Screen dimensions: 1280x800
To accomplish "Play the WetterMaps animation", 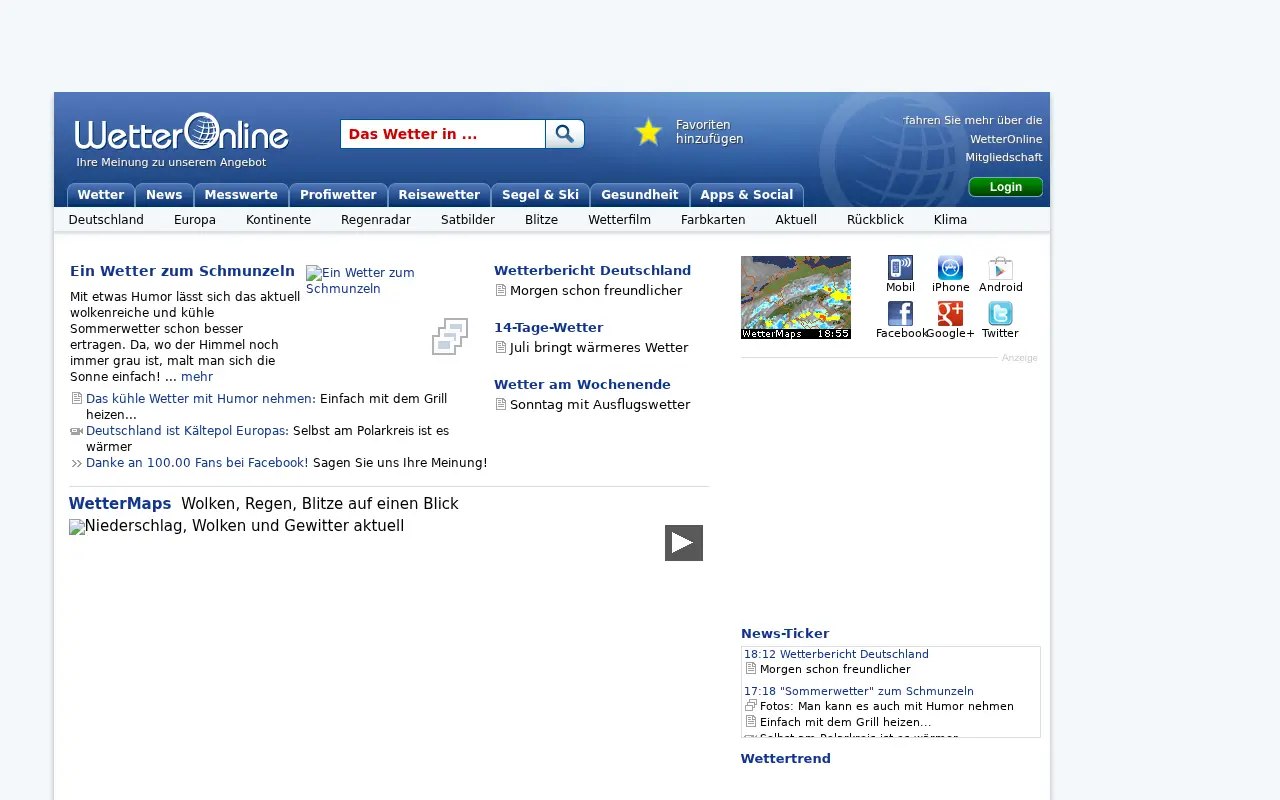I will pos(684,543).
